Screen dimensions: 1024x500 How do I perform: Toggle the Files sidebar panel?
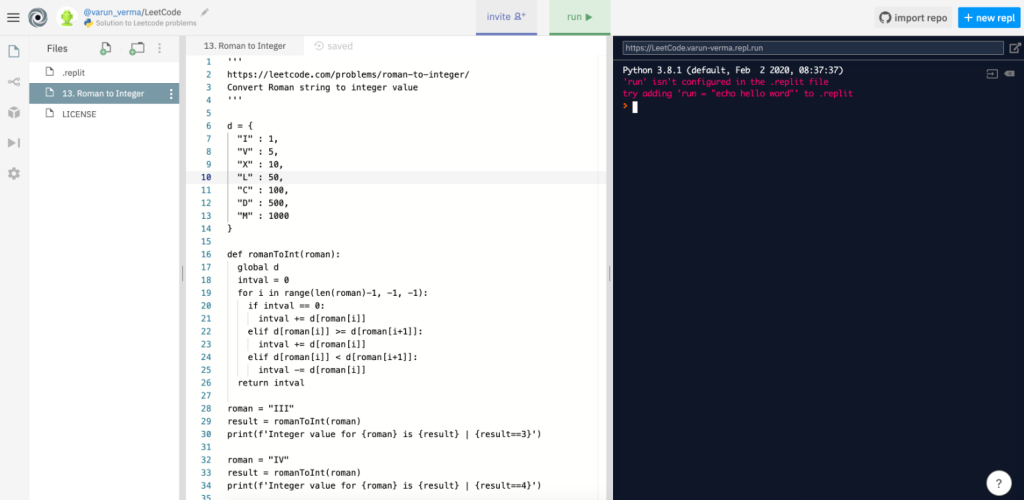click(14, 51)
